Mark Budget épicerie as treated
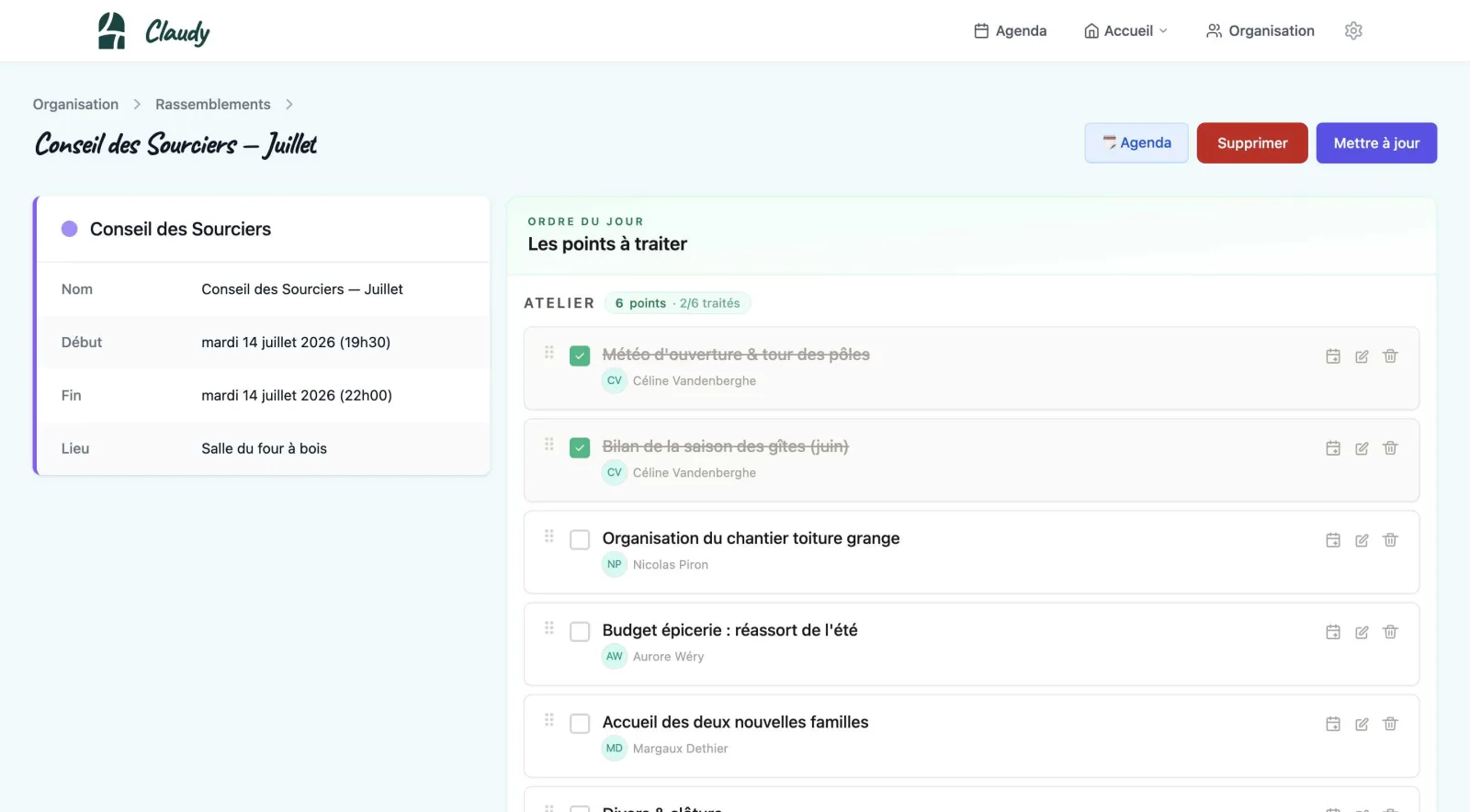Viewport: 1470px width, 812px height. click(x=580, y=631)
